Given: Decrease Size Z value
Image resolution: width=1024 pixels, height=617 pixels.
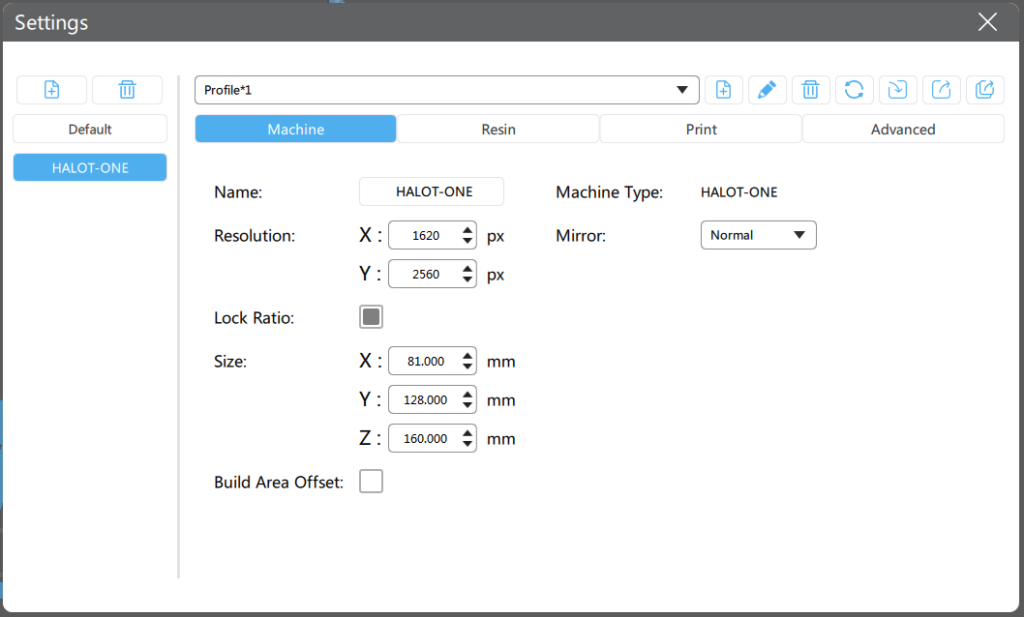Looking at the screenshot, I should click(468, 444).
